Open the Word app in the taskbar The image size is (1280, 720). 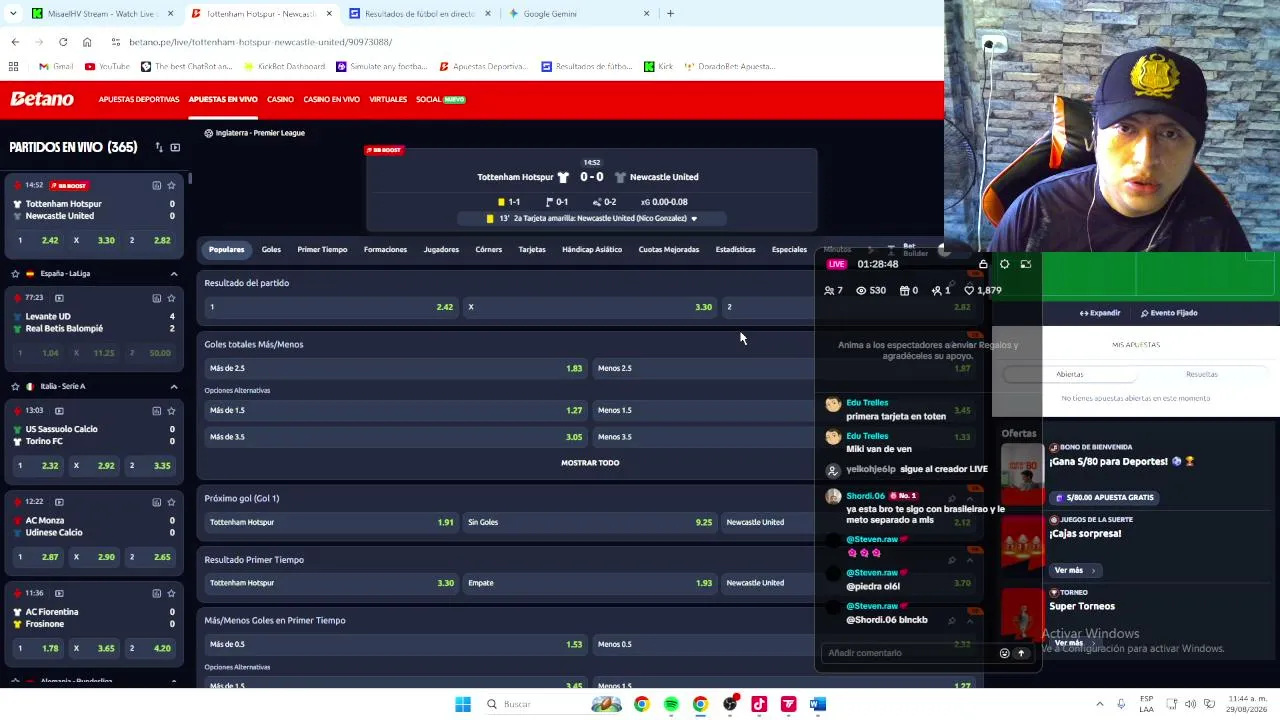point(818,704)
